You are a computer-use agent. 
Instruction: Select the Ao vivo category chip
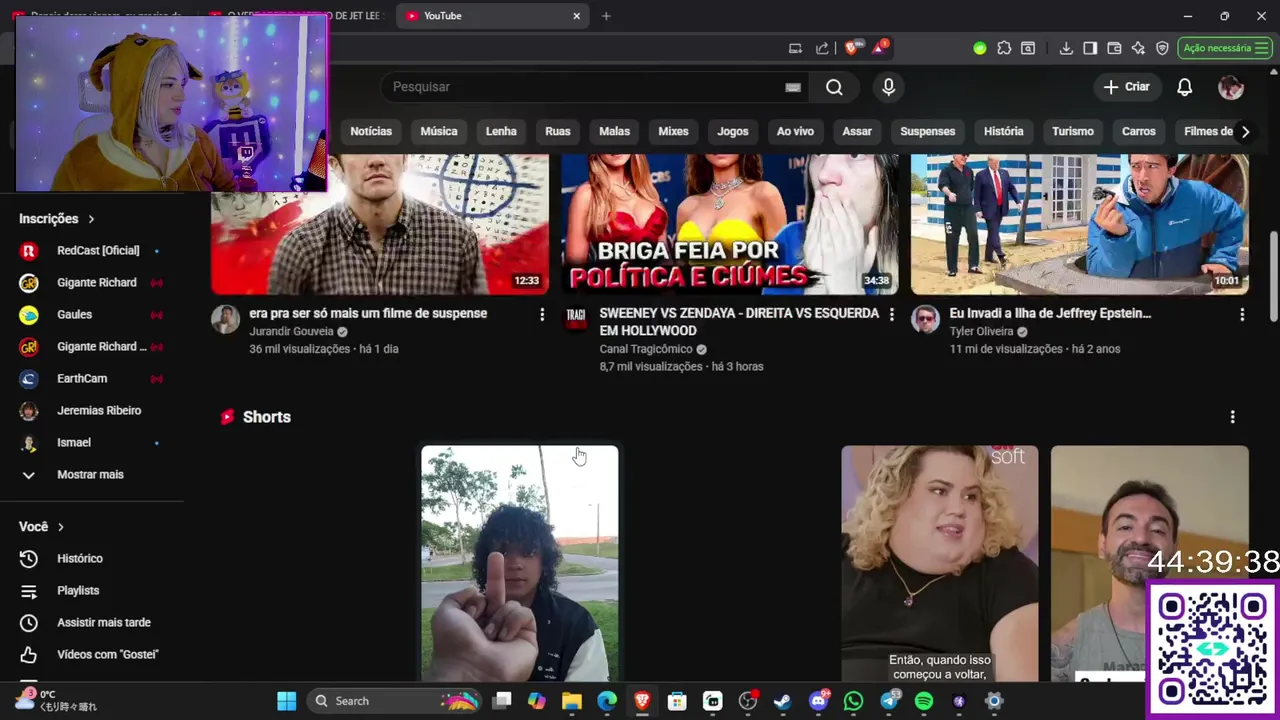[795, 131]
